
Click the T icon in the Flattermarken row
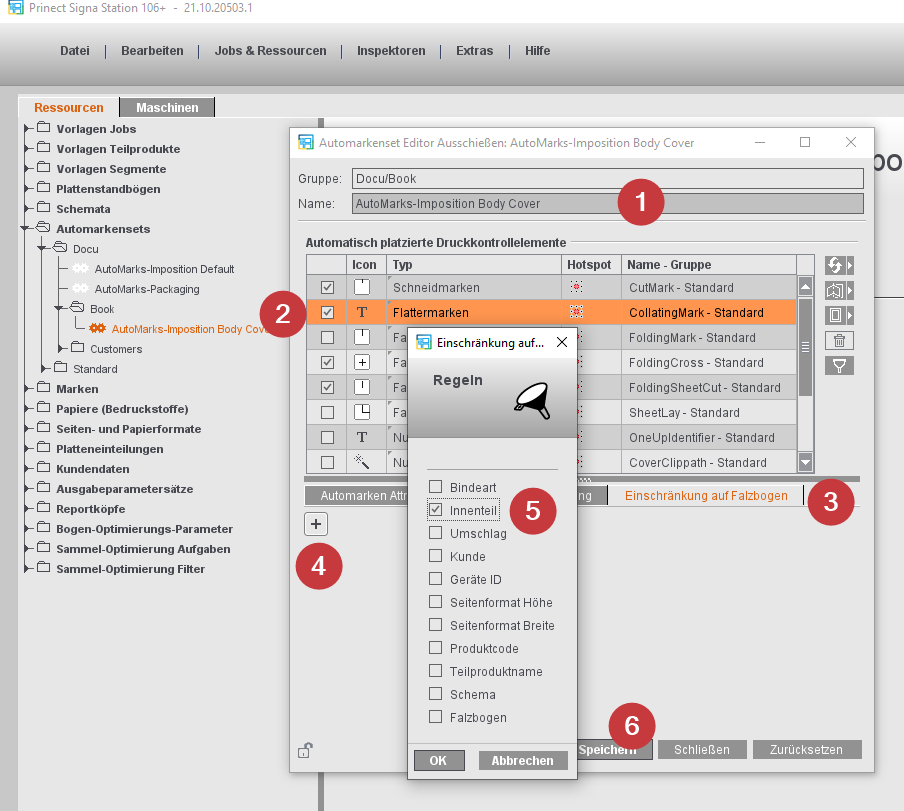pyautogui.click(x=361, y=312)
